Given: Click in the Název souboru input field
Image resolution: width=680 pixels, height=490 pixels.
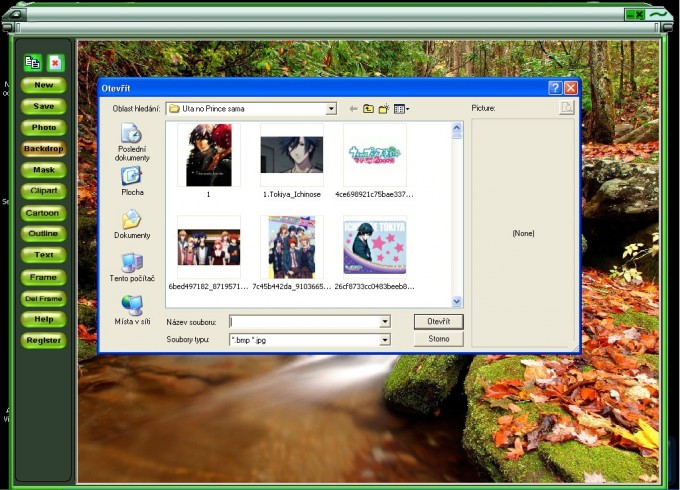Looking at the screenshot, I should [305, 322].
